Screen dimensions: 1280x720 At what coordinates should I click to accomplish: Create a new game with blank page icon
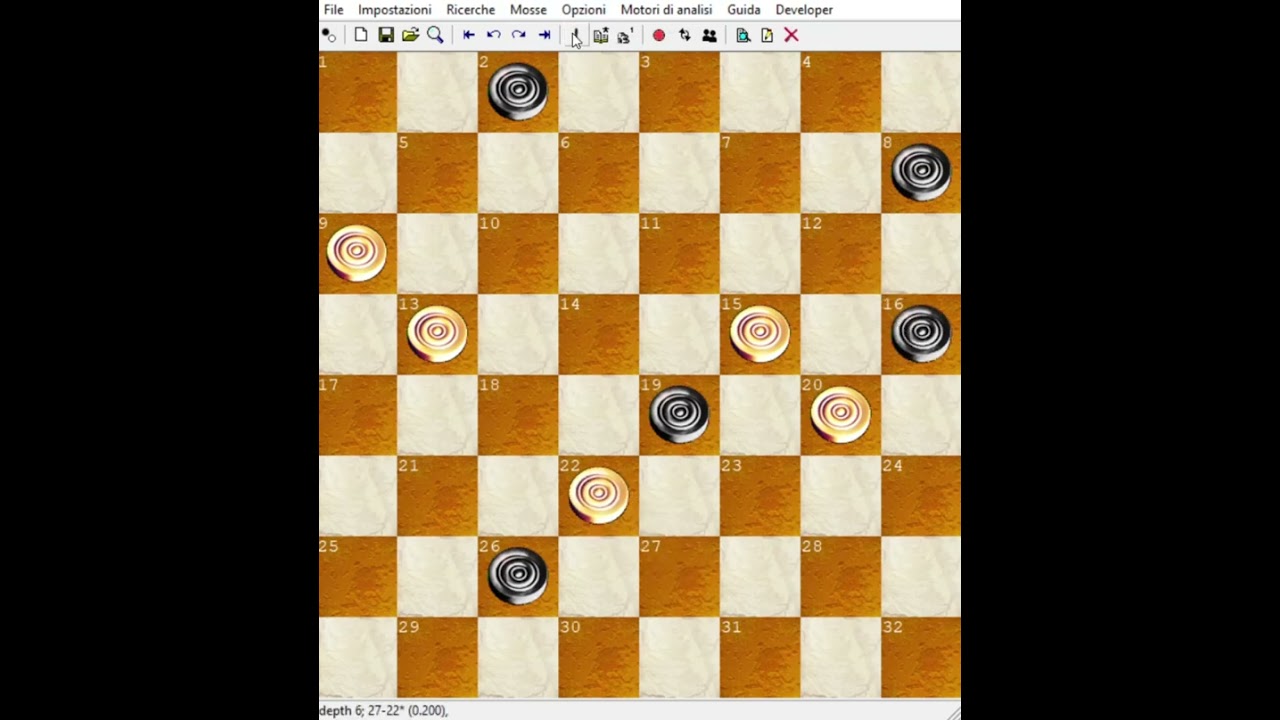(x=361, y=35)
